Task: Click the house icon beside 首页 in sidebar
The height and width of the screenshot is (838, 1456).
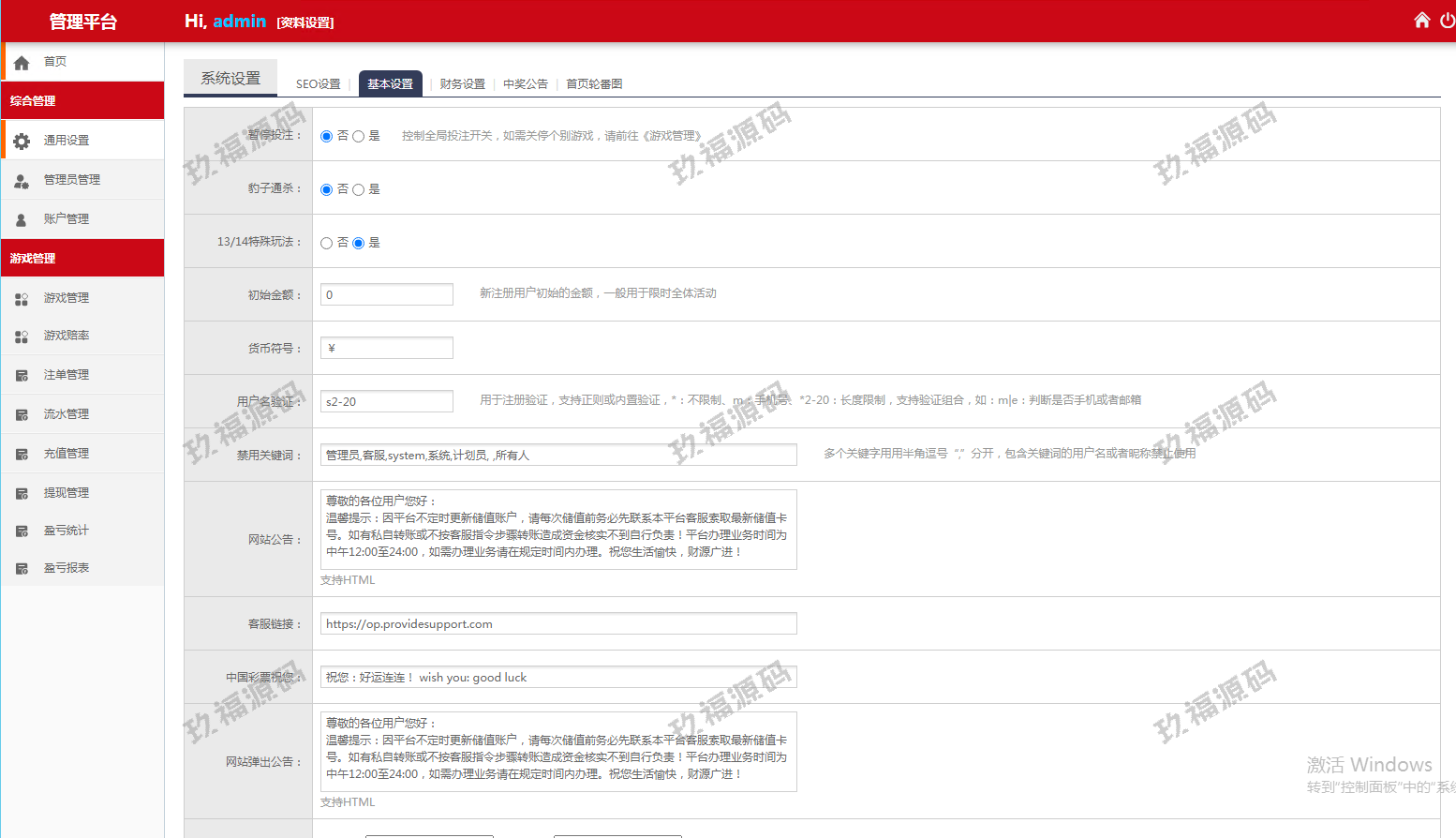Action: [x=22, y=63]
